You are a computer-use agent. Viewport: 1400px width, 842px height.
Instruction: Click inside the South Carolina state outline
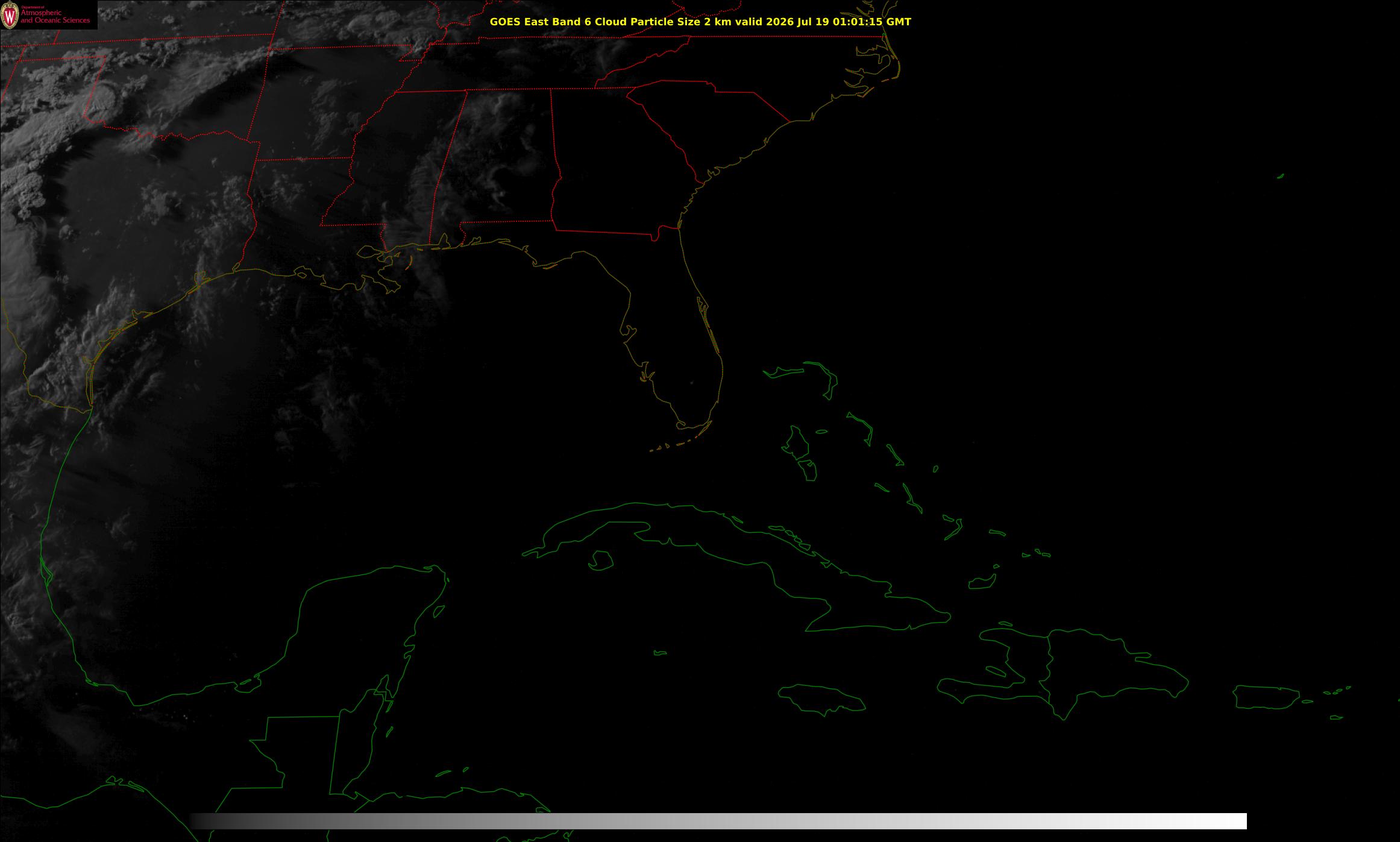pos(711,121)
